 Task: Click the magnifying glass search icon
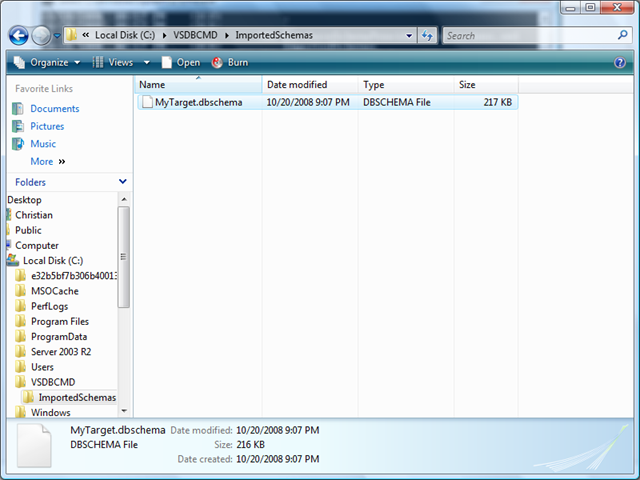tap(622, 35)
